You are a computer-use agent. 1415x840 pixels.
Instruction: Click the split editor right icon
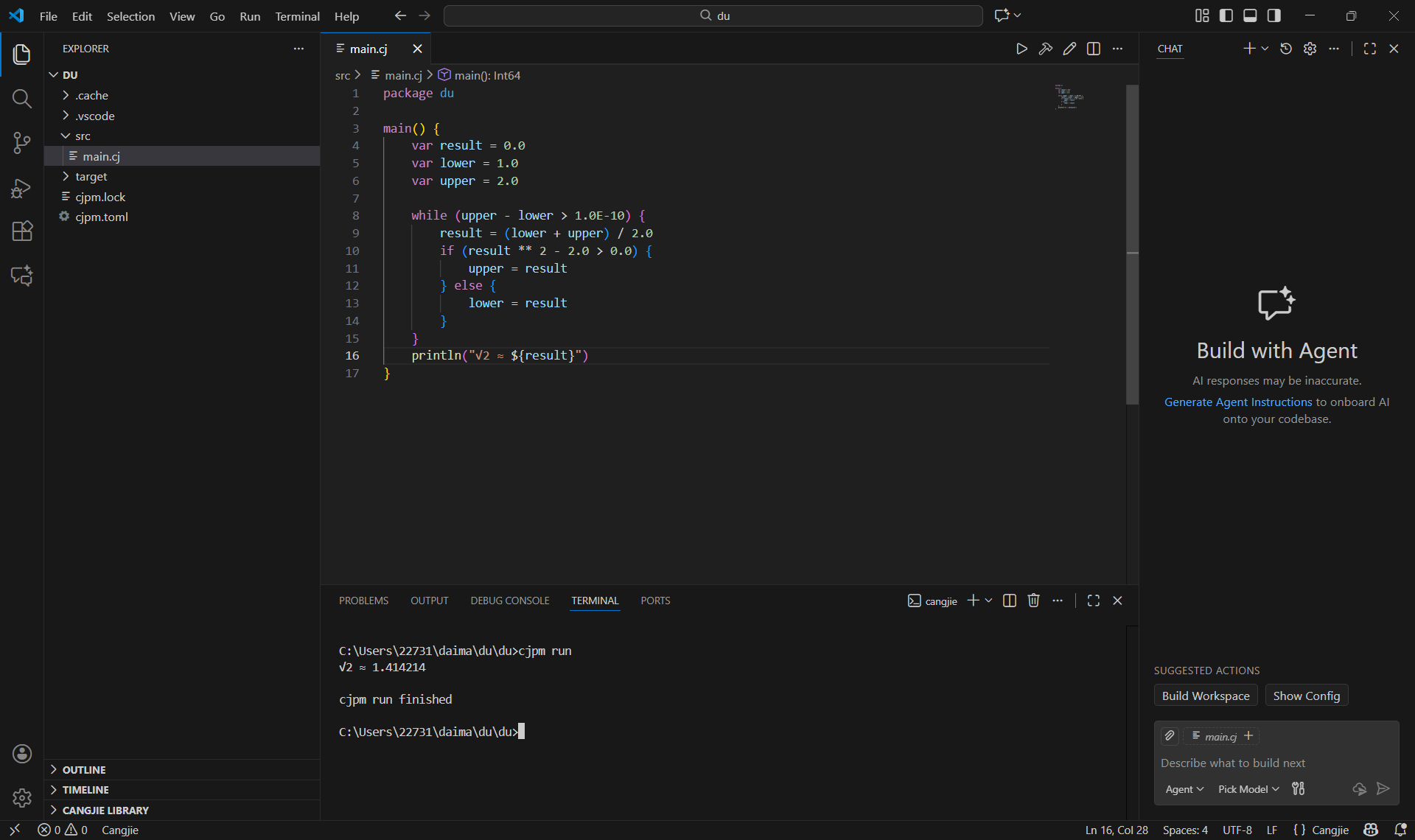[x=1094, y=49]
